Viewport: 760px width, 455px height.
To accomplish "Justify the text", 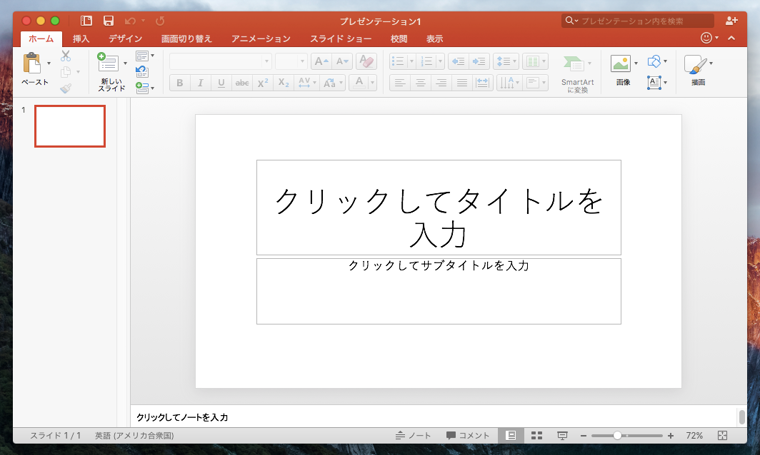I will click(462, 83).
